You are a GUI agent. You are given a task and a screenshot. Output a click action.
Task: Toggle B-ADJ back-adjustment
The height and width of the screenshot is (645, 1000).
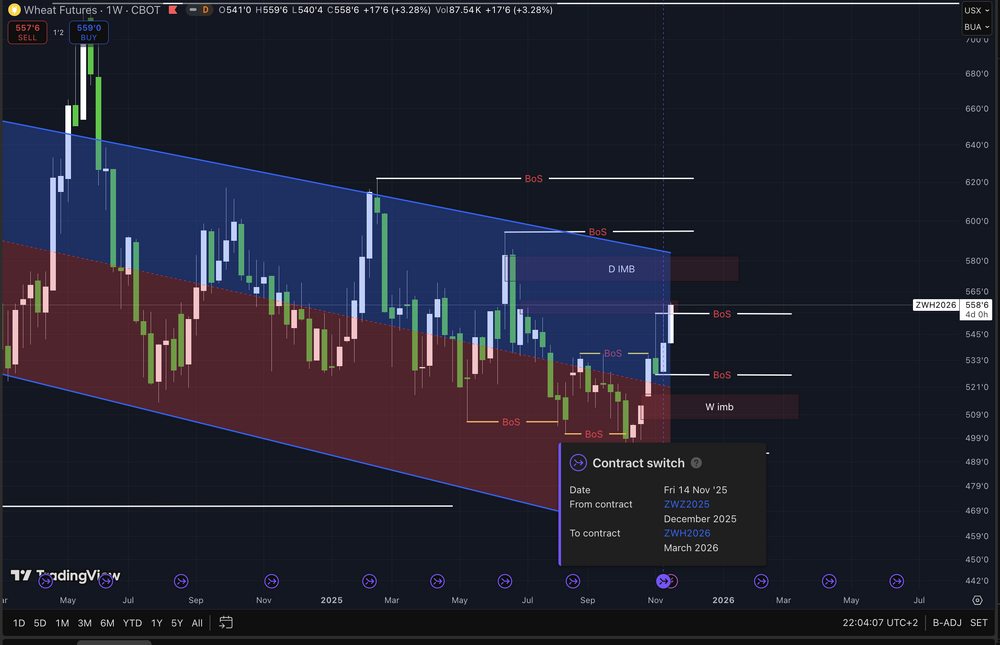tap(946, 623)
